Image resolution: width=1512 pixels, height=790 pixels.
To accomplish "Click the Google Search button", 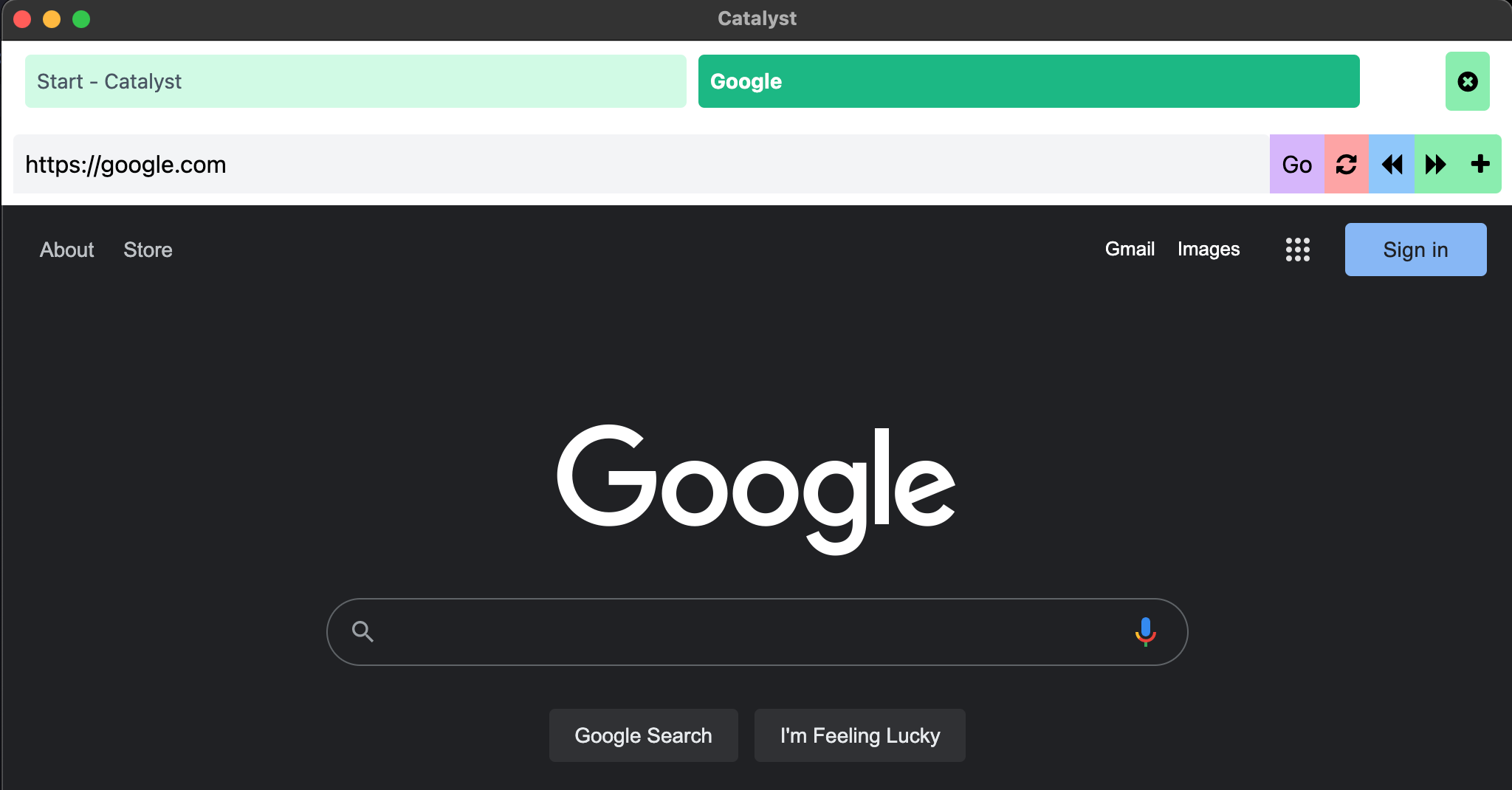I will (644, 735).
